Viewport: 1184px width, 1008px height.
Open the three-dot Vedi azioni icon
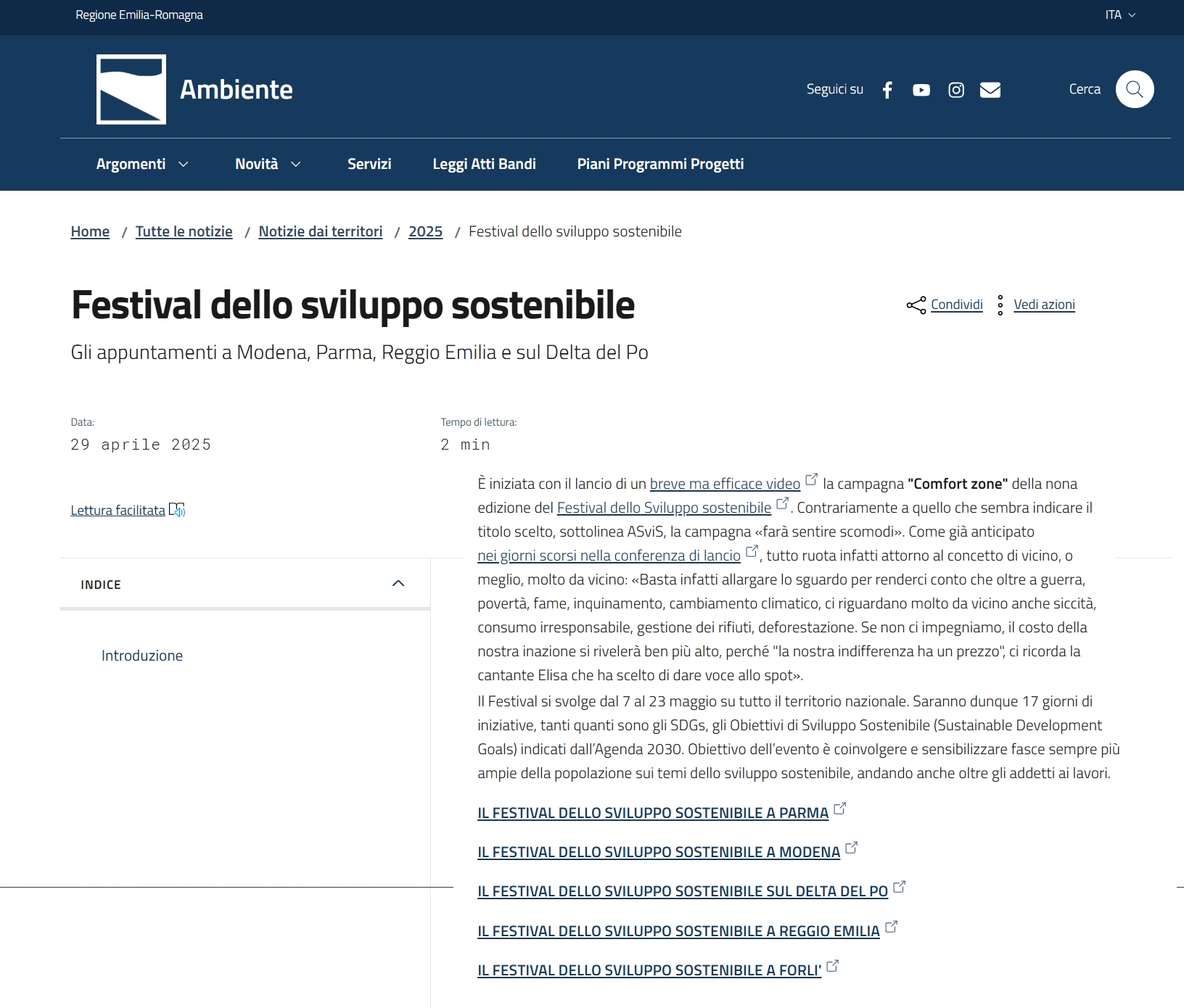point(1000,305)
